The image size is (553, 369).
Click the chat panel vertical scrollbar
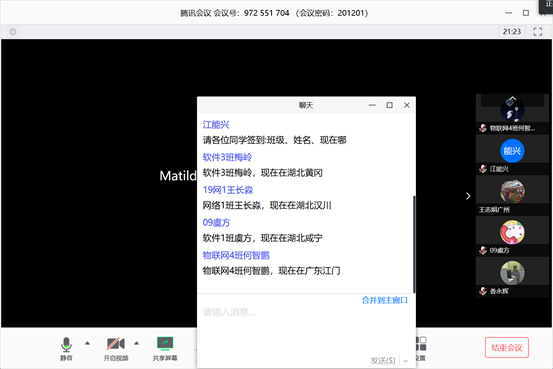click(414, 244)
